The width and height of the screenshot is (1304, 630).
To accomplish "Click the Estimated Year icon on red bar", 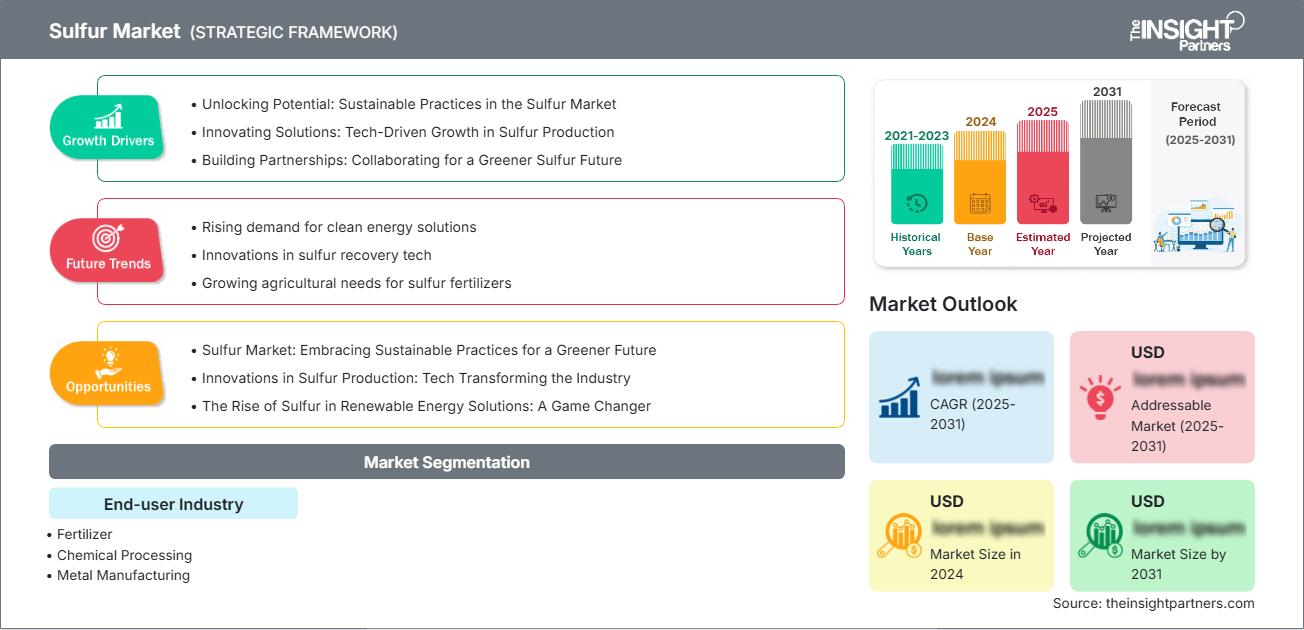I will [x=1043, y=204].
